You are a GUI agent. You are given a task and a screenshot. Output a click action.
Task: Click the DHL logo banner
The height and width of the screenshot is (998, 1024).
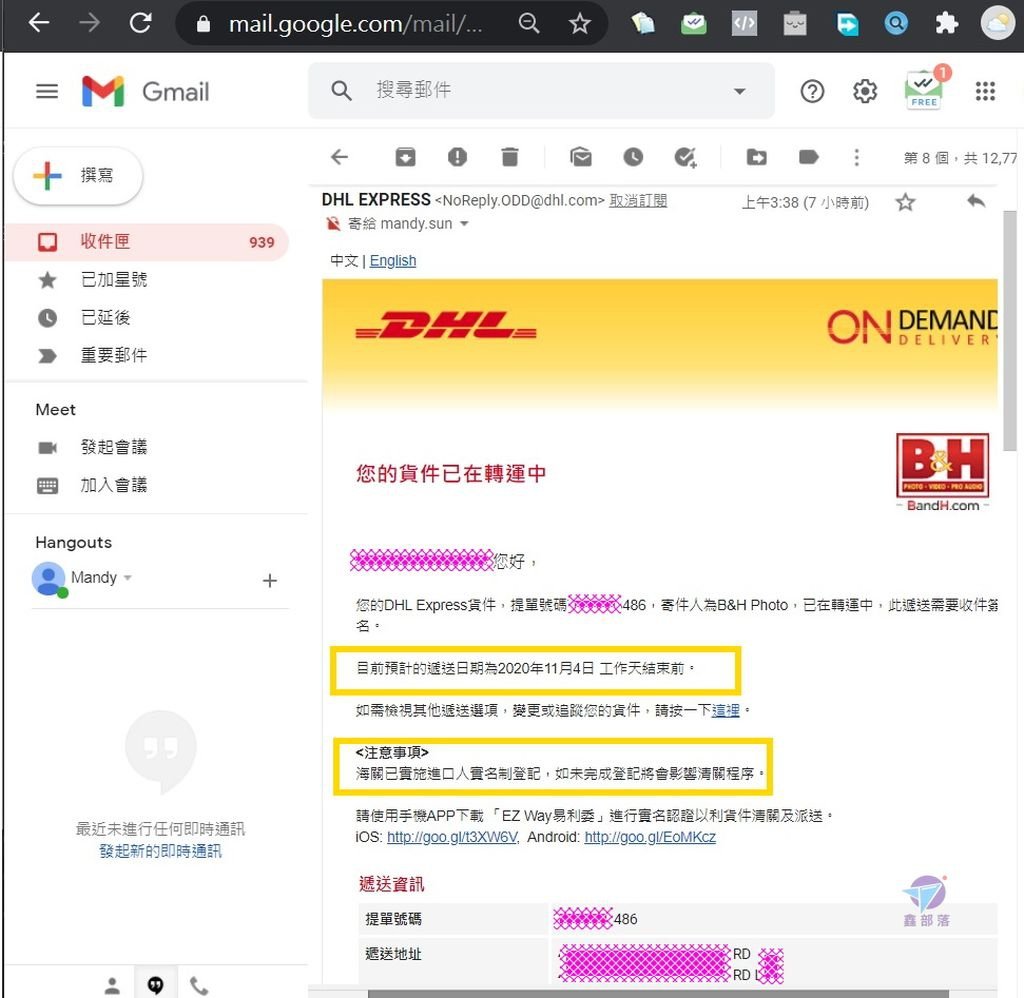(x=445, y=325)
